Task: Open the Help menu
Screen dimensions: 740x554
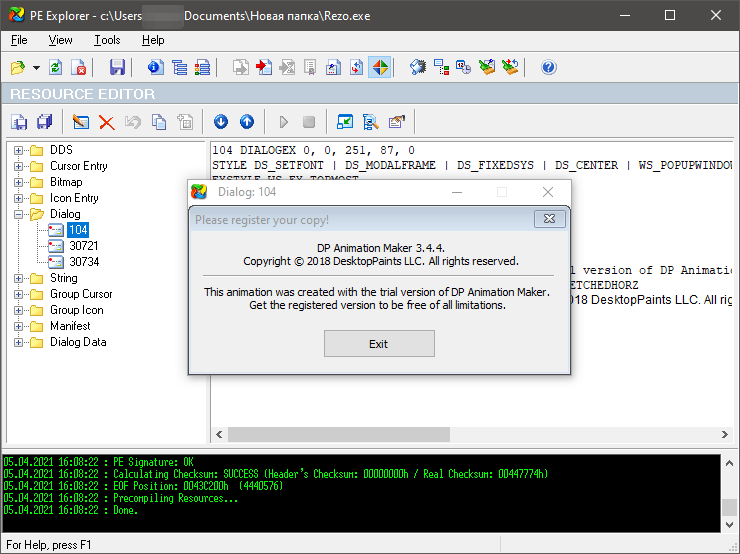Action: pos(153,40)
